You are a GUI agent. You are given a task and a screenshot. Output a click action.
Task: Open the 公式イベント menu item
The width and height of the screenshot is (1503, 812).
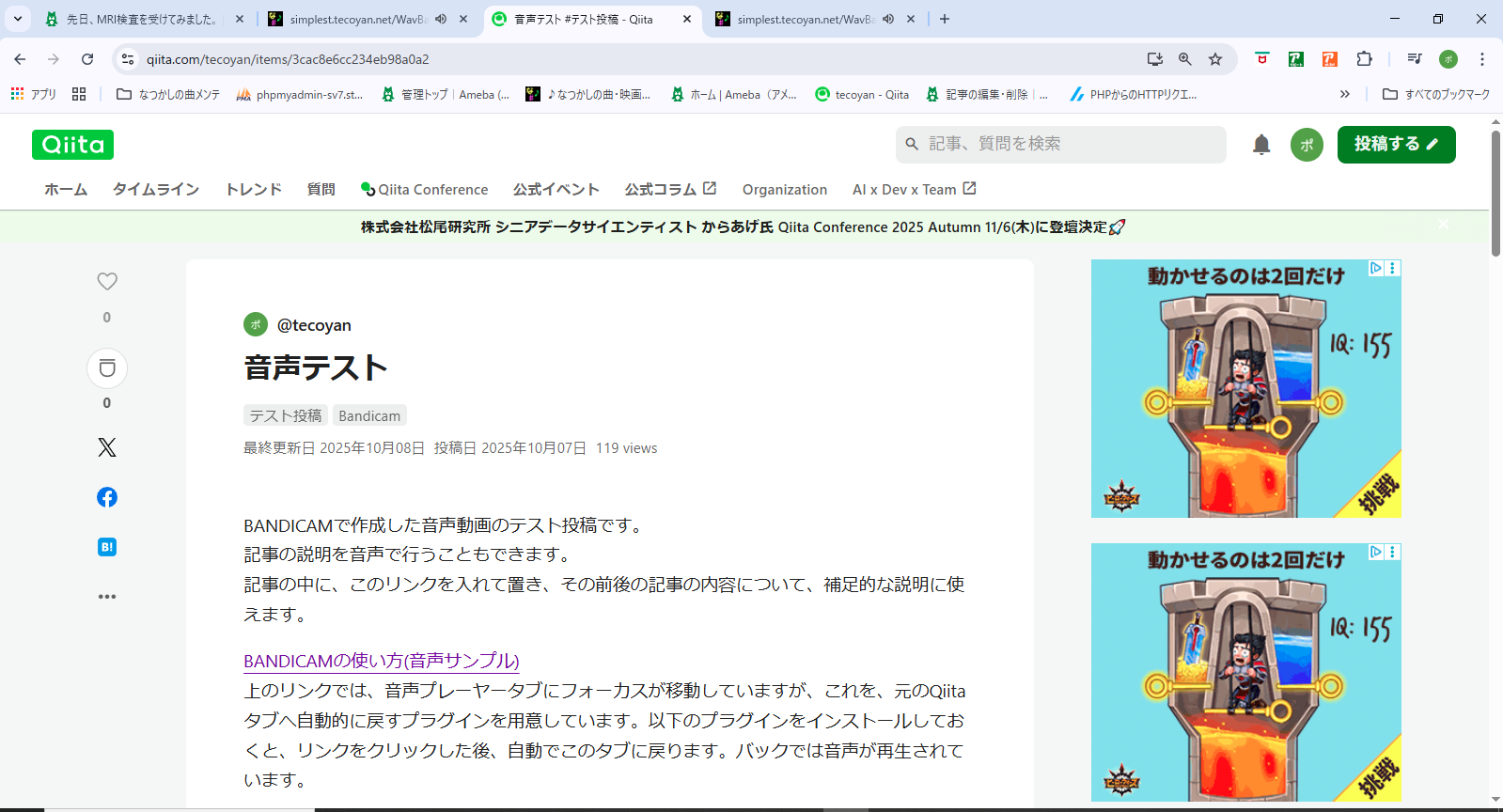click(x=556, y=190)
